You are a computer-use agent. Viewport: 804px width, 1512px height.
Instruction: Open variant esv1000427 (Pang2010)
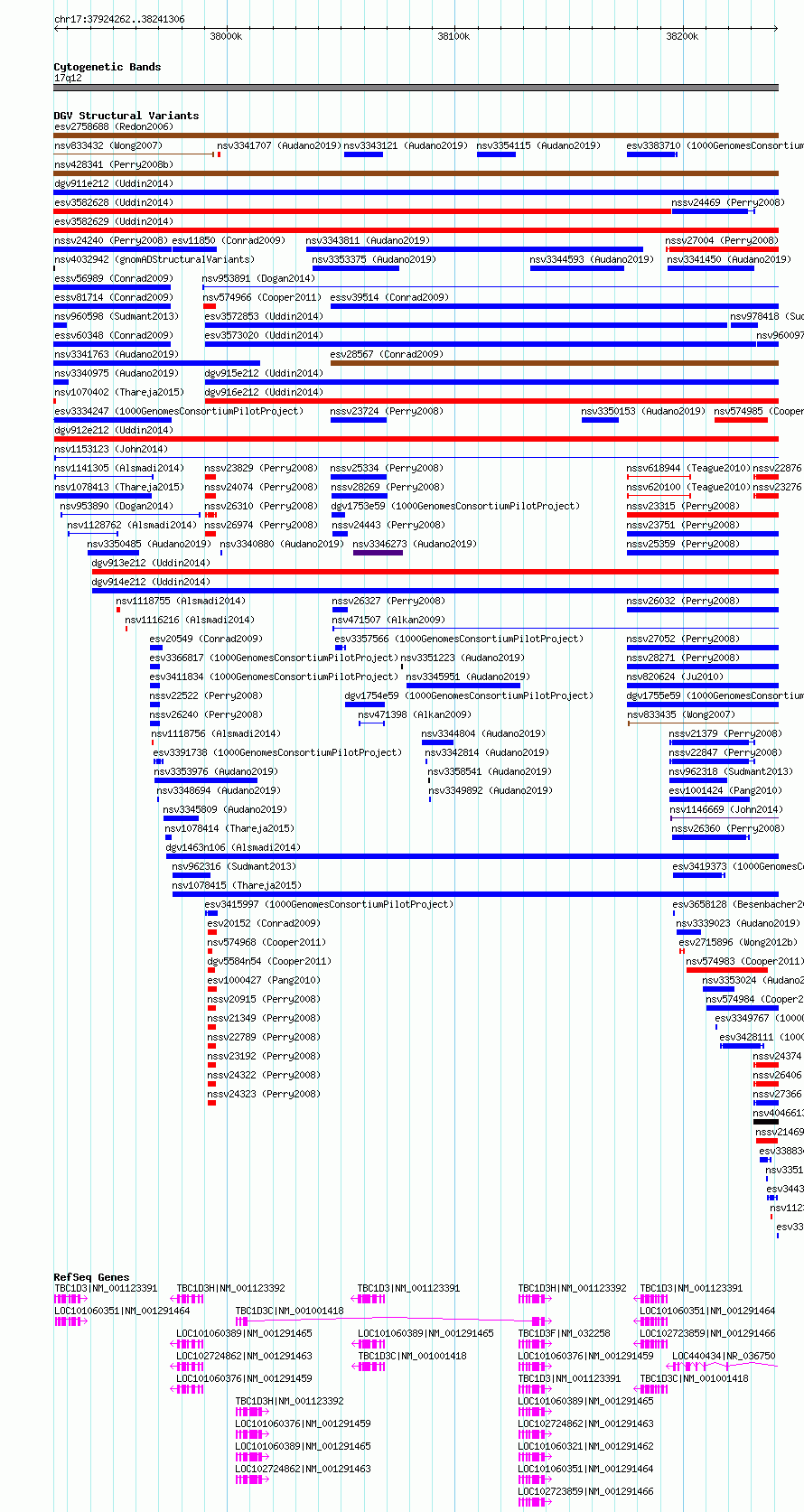click(264, 980)
